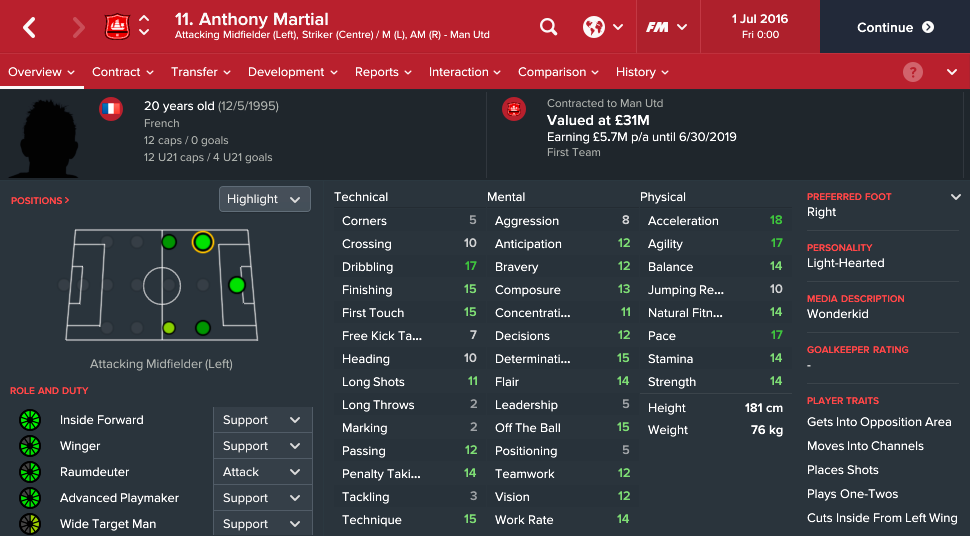Viewport: 970px width, 536px height.
Task: Click the back navigation arrow
Action: tap(29, 27)
